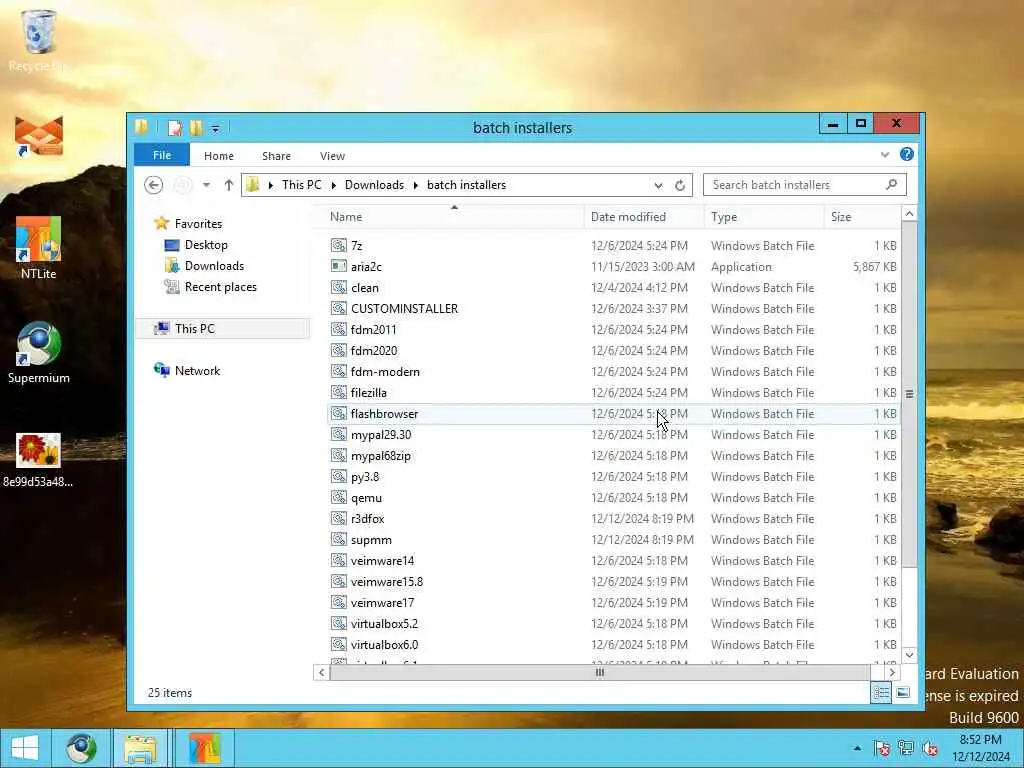Open the taskbar clock showing 8:52 PM

coord(980,748)
